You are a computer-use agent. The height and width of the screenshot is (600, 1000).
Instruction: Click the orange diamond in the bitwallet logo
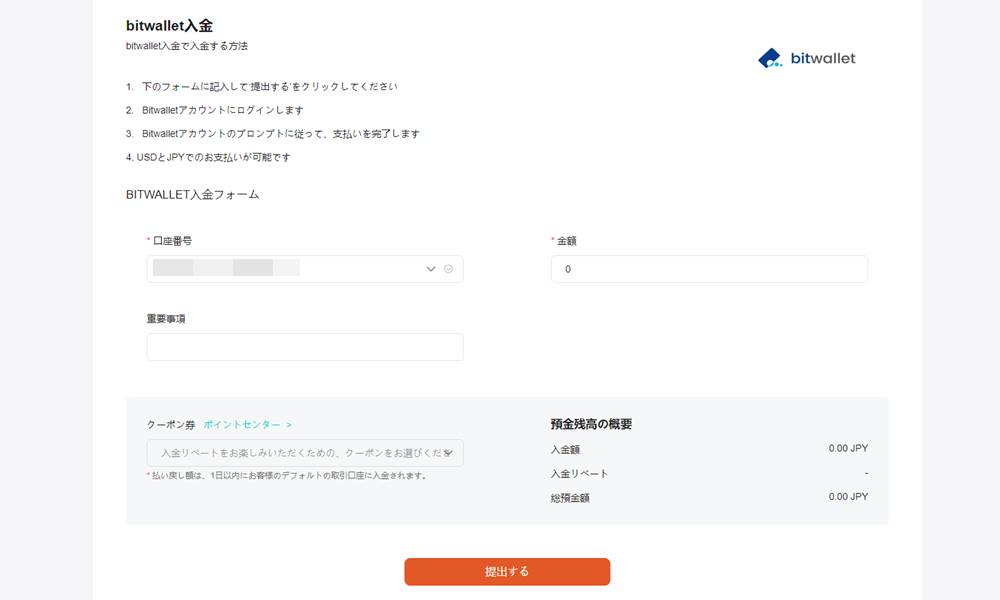coord(768,57)
